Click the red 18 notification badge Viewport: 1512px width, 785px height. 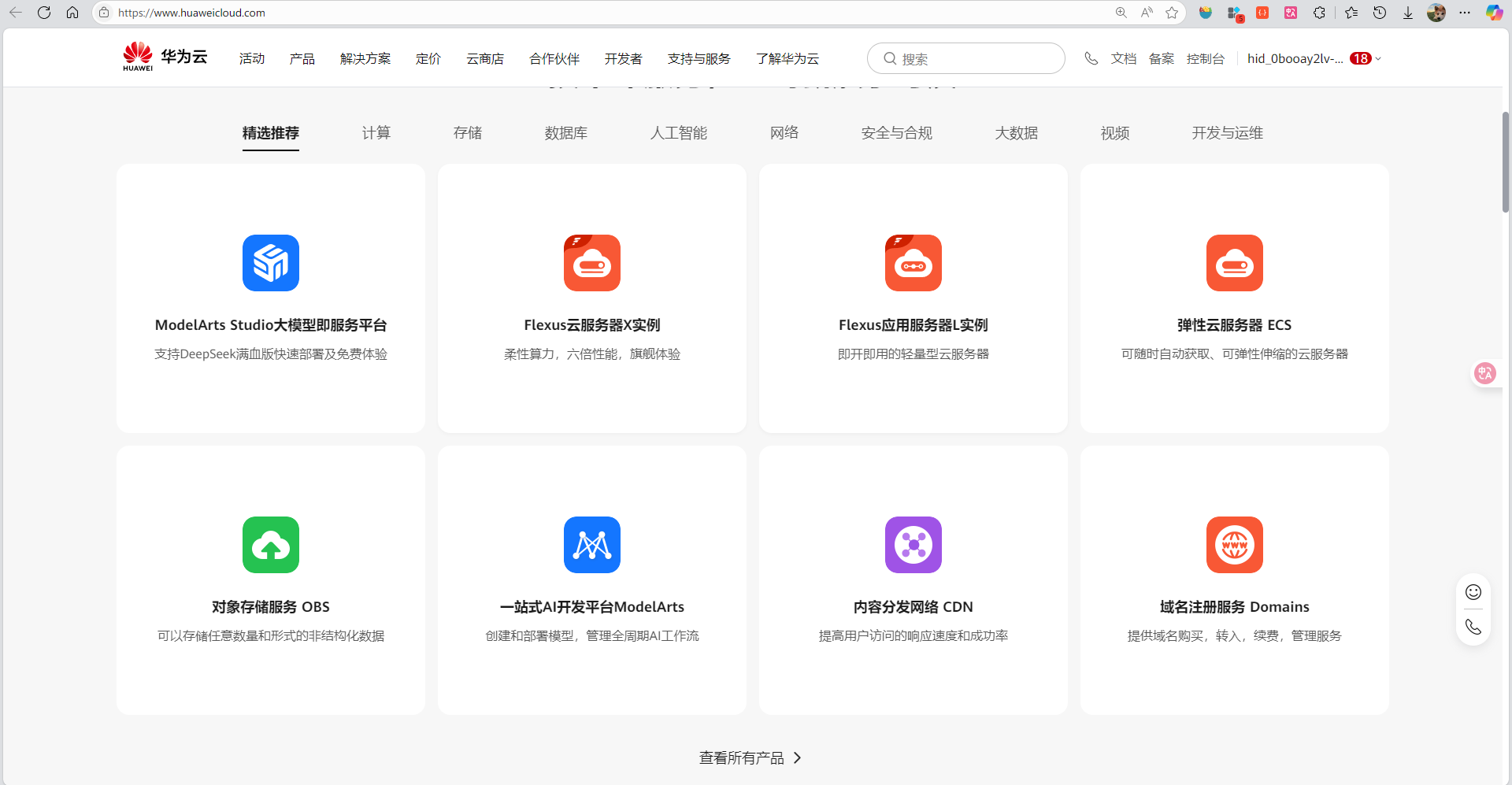pyautogui.click(x=1360, y=58)
